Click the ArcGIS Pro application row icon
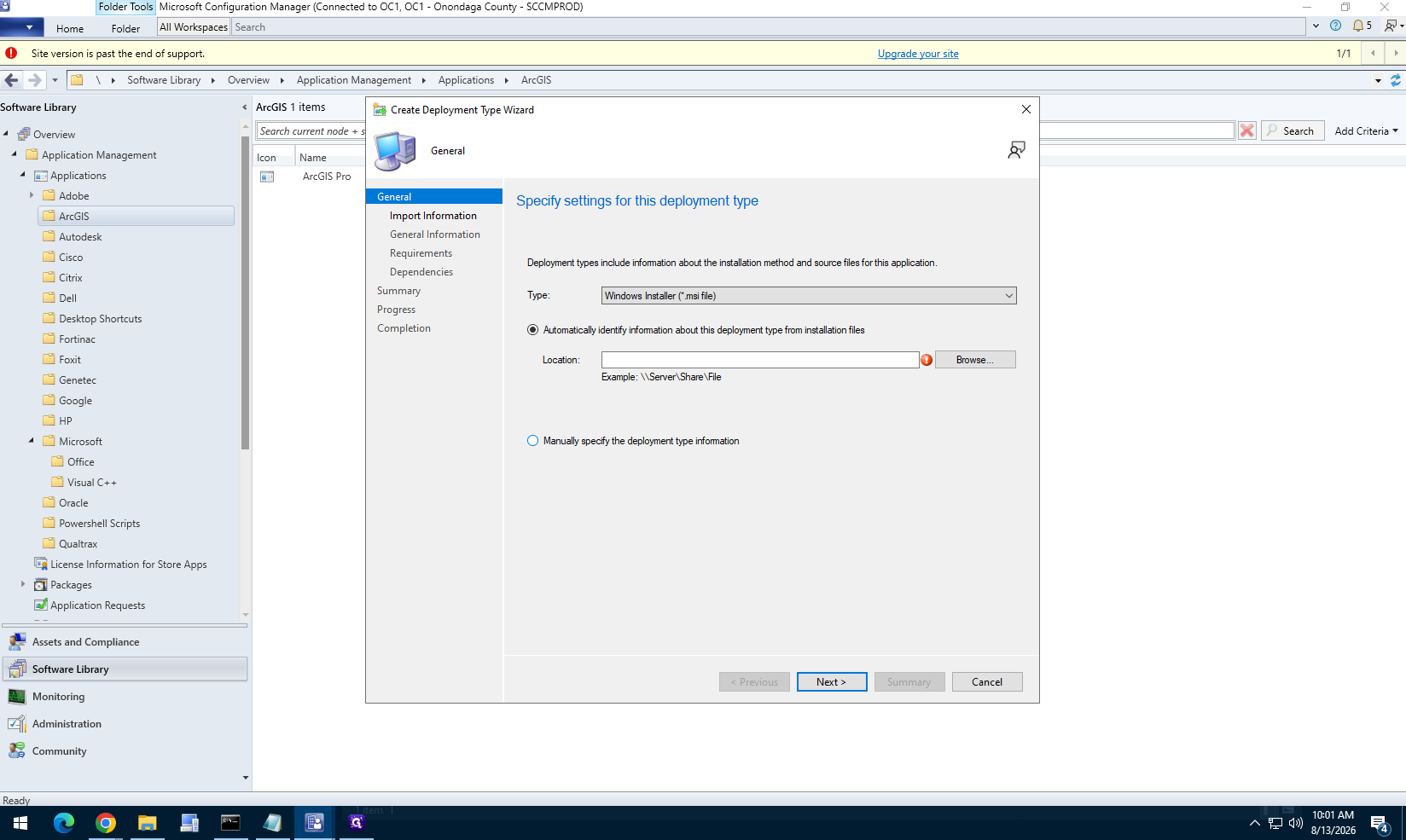 pyautogui.click(x=267, y=177)
